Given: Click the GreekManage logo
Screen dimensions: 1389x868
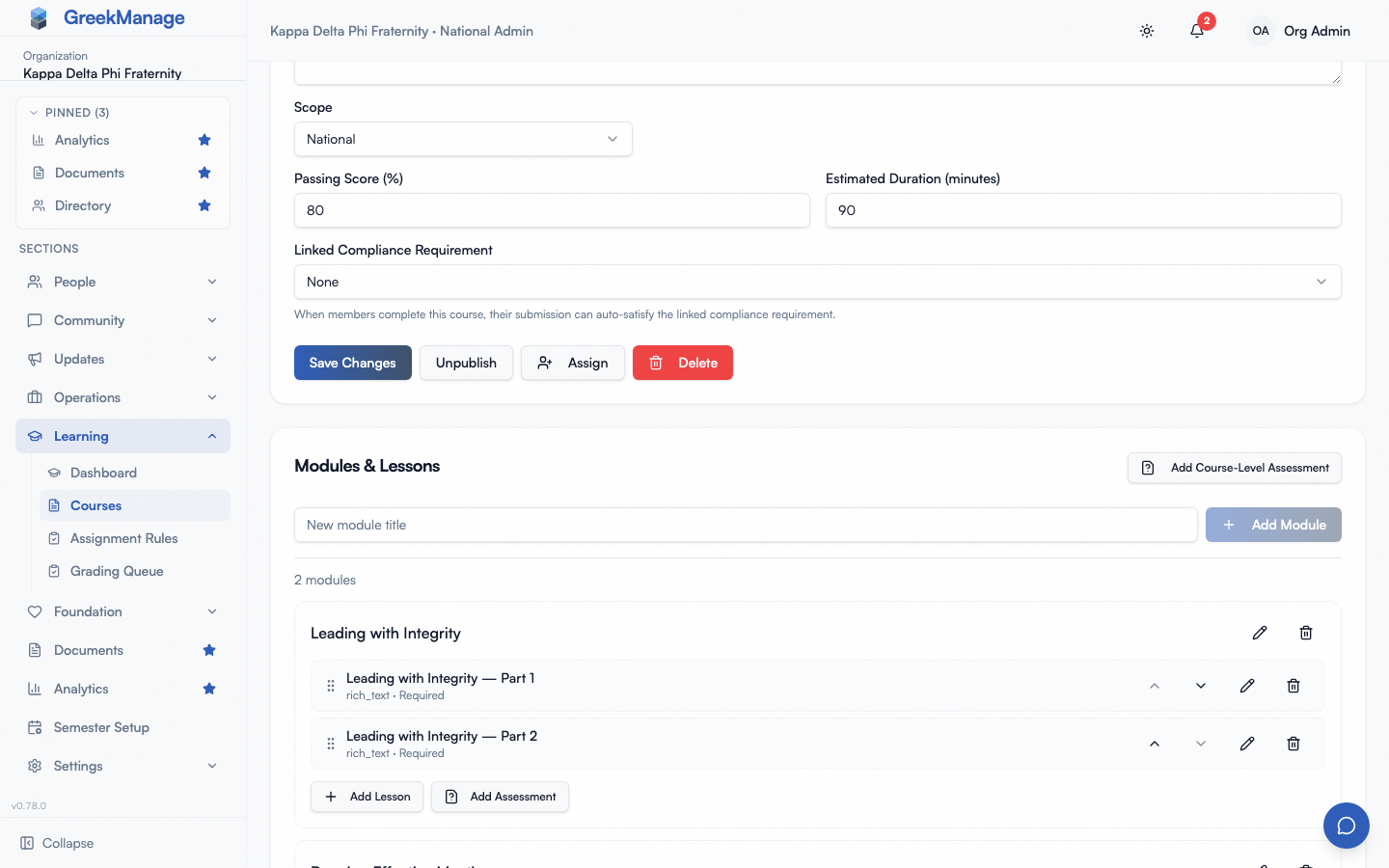Looking at the screenshot, I should coord(106,17).
